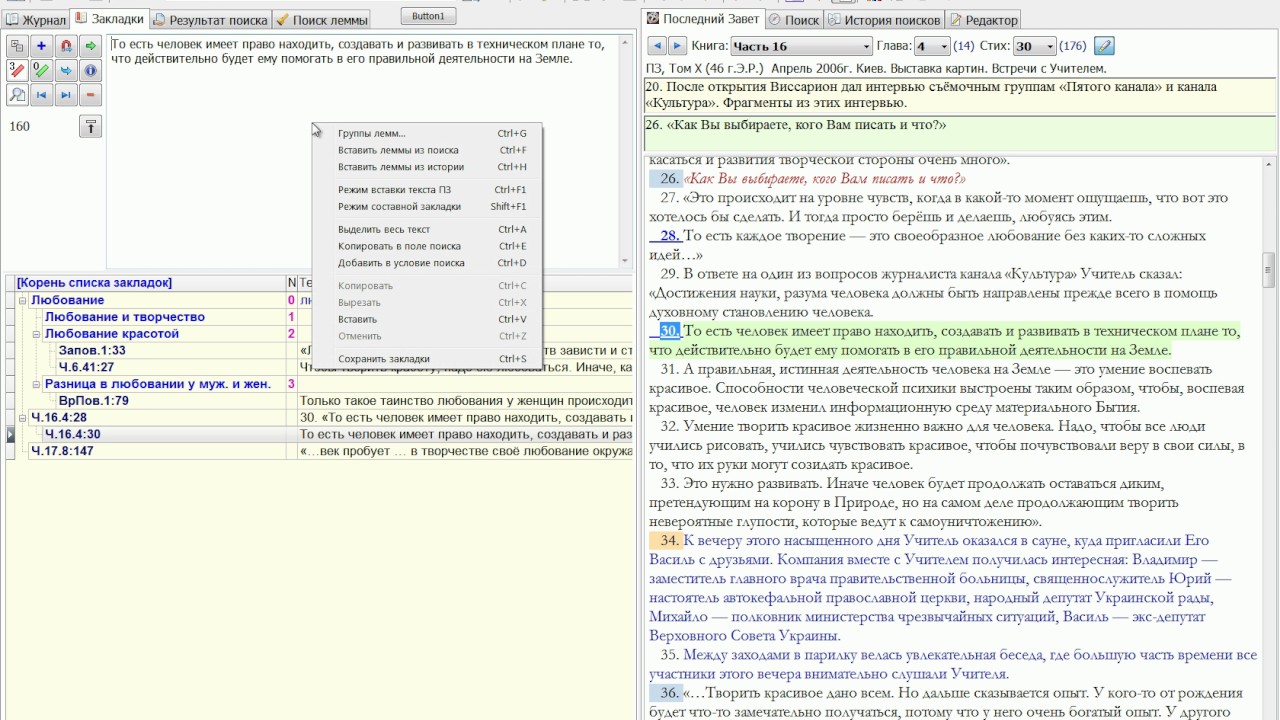Choose Вставить леммы из истории menu item
Screen dimensions: 1280x720
click(x=428, y=167)
